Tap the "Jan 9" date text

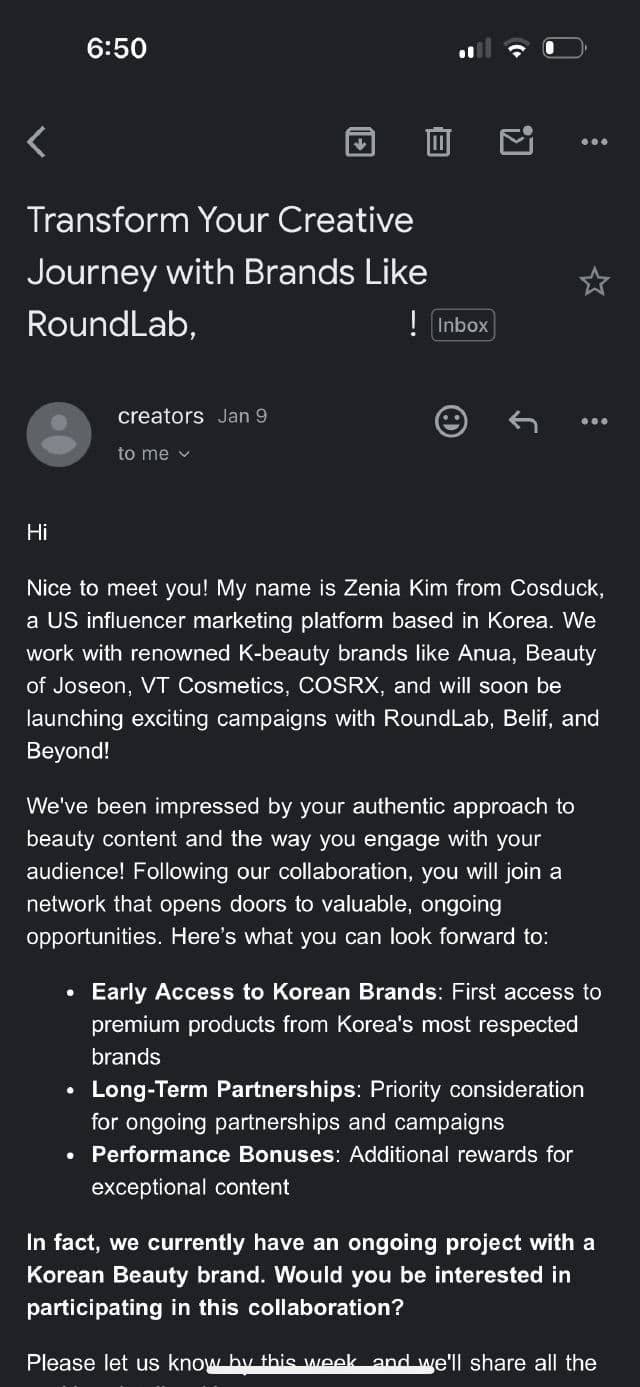[243, 416]
